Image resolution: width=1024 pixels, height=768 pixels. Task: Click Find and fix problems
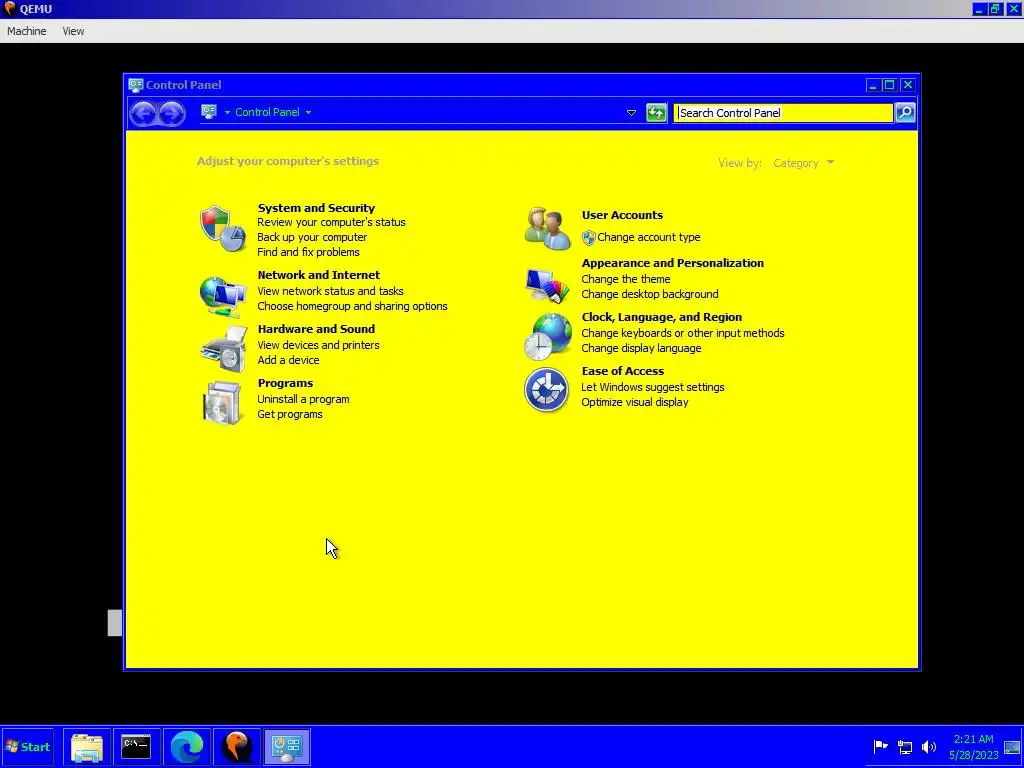tap(308, 252)
